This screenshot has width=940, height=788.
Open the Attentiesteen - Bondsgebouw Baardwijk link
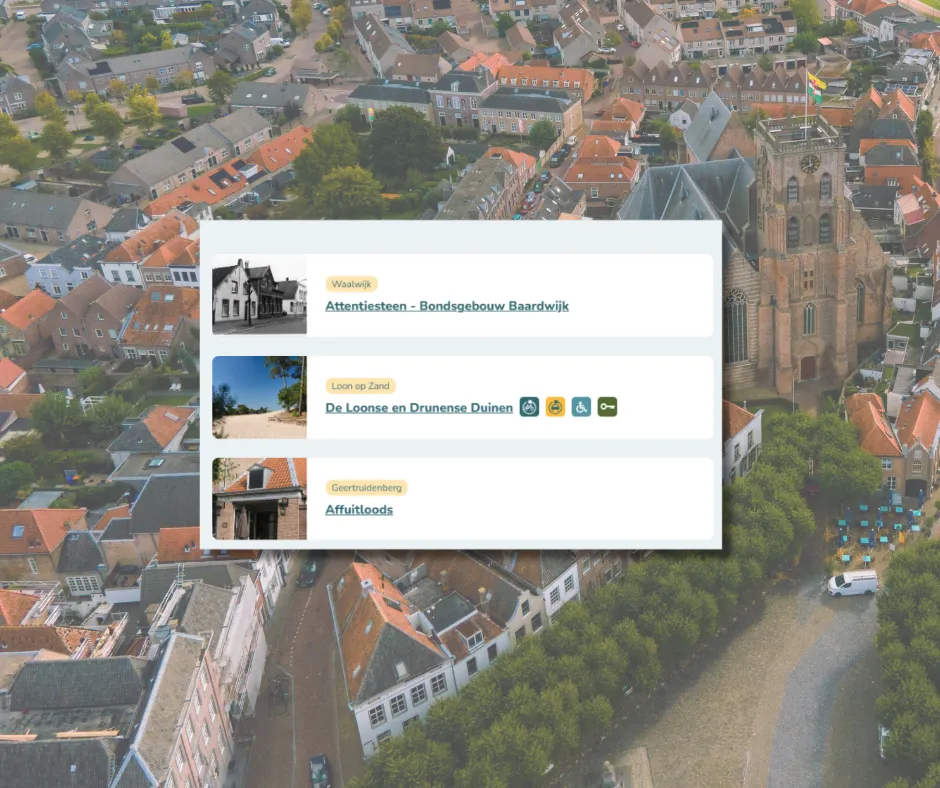tap(446, 306)
